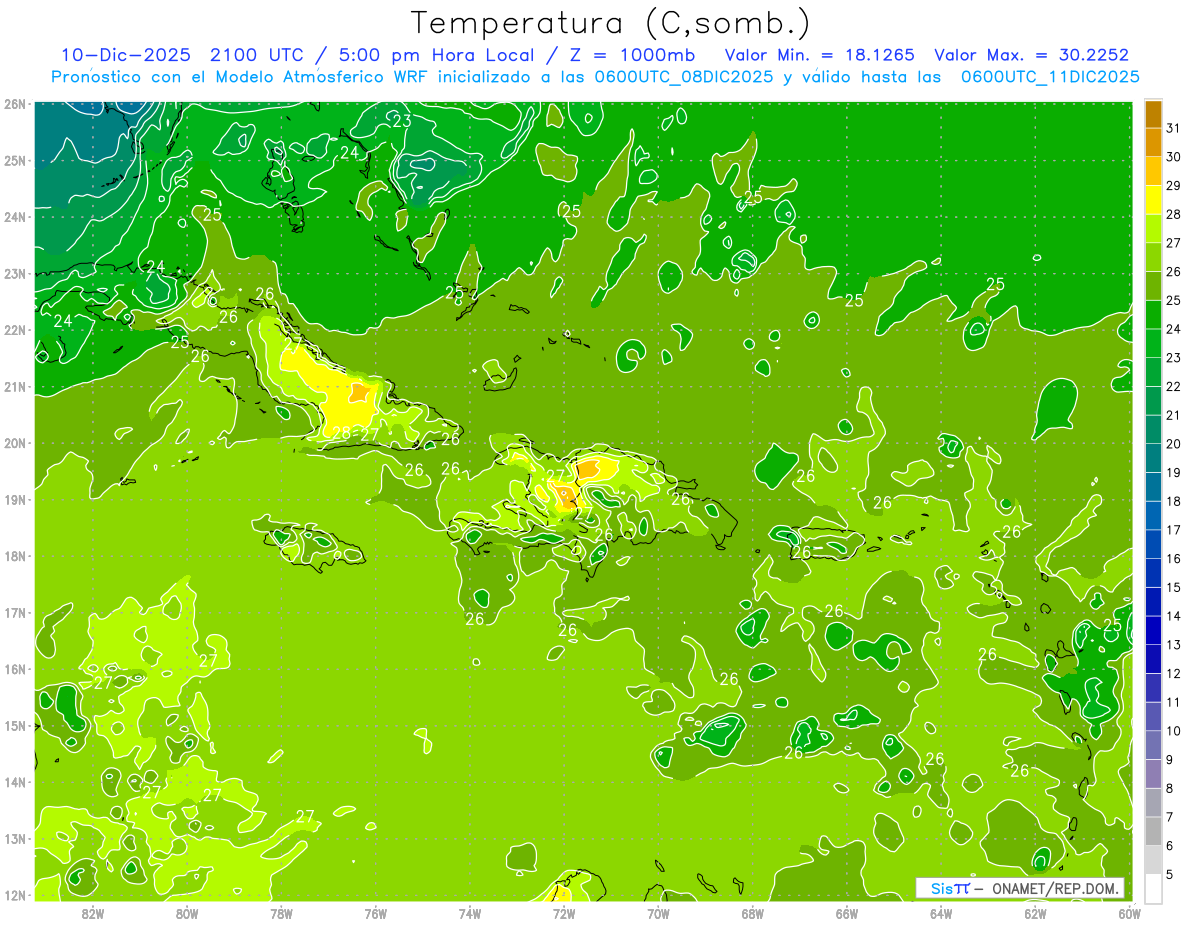Image resolution: width=1200 pixels, height=927 pixels.
Task: Click the 62W longitude axis label
Action: pyautogui.click(x=1035, y=912)
